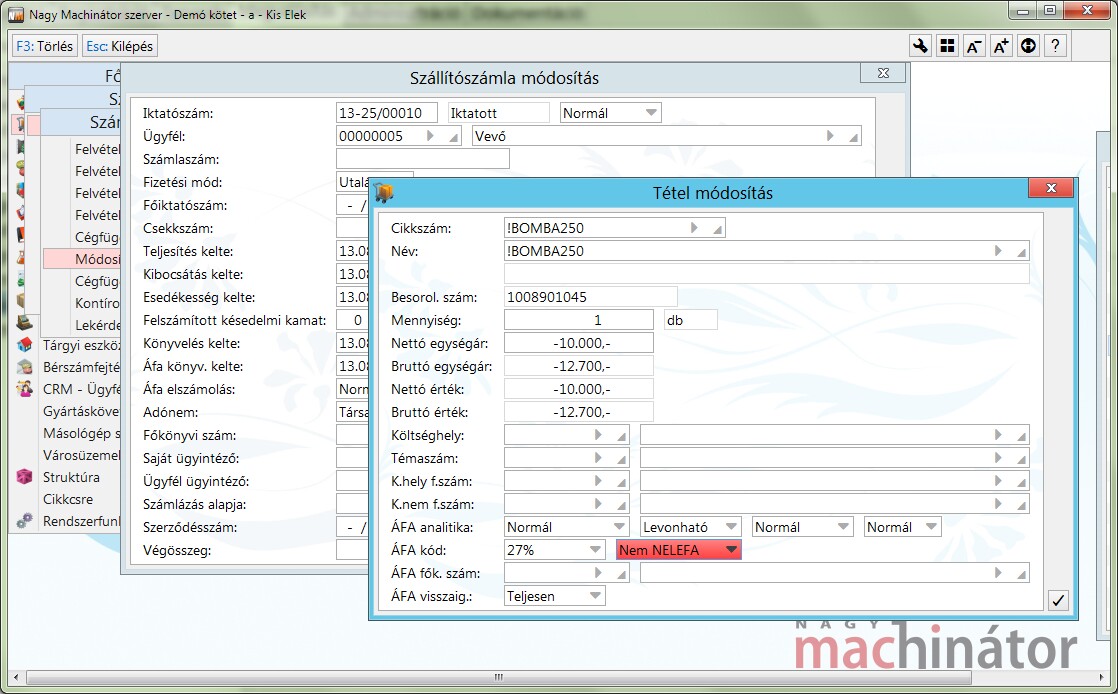Screen dimensions: 1118x694
Task: Click the horizontal scrollbar left arrow
Action: 16,677
